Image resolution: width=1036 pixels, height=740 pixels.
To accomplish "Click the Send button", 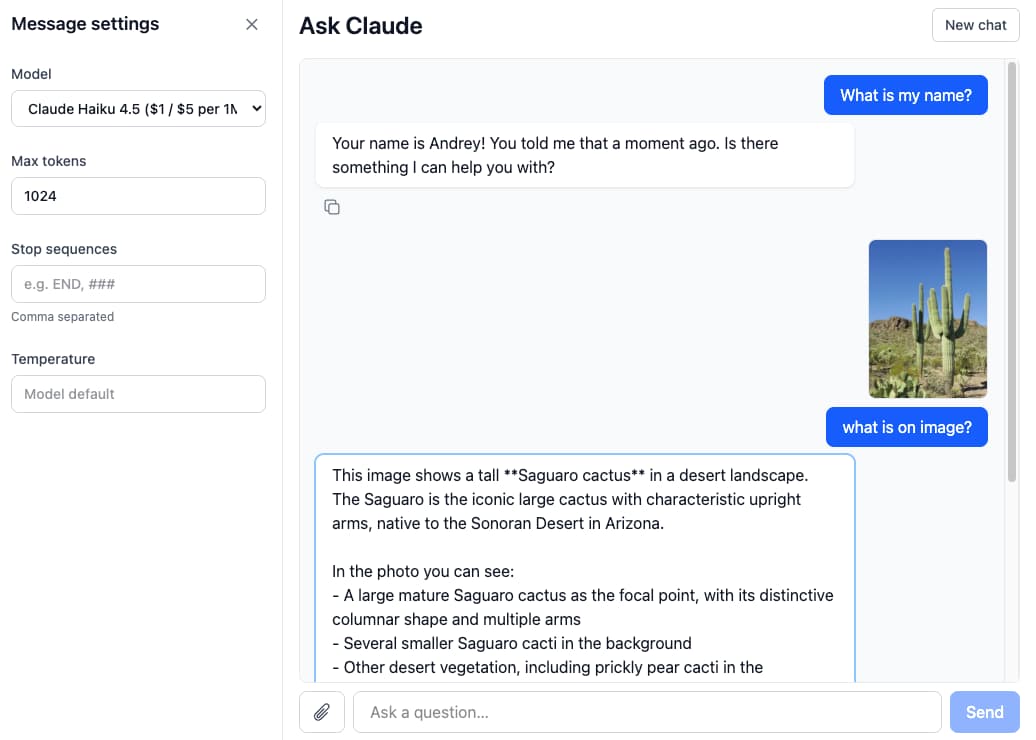I will (x=984, y=712).
